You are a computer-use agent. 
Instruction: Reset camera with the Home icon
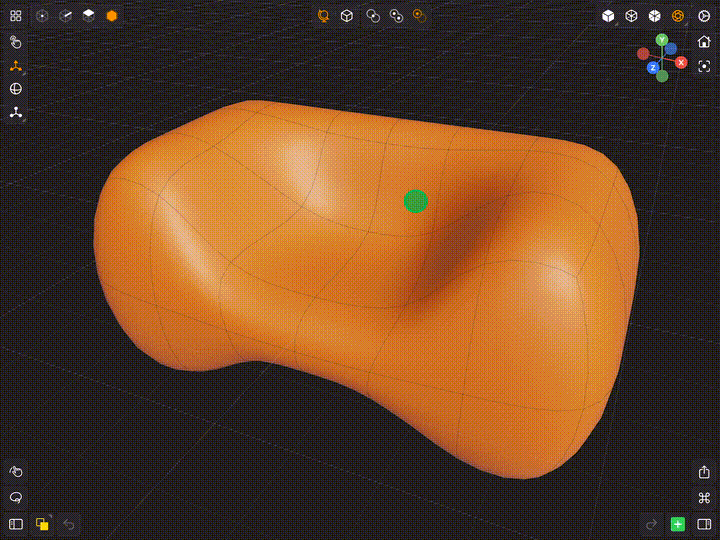(x=704, y=42)
